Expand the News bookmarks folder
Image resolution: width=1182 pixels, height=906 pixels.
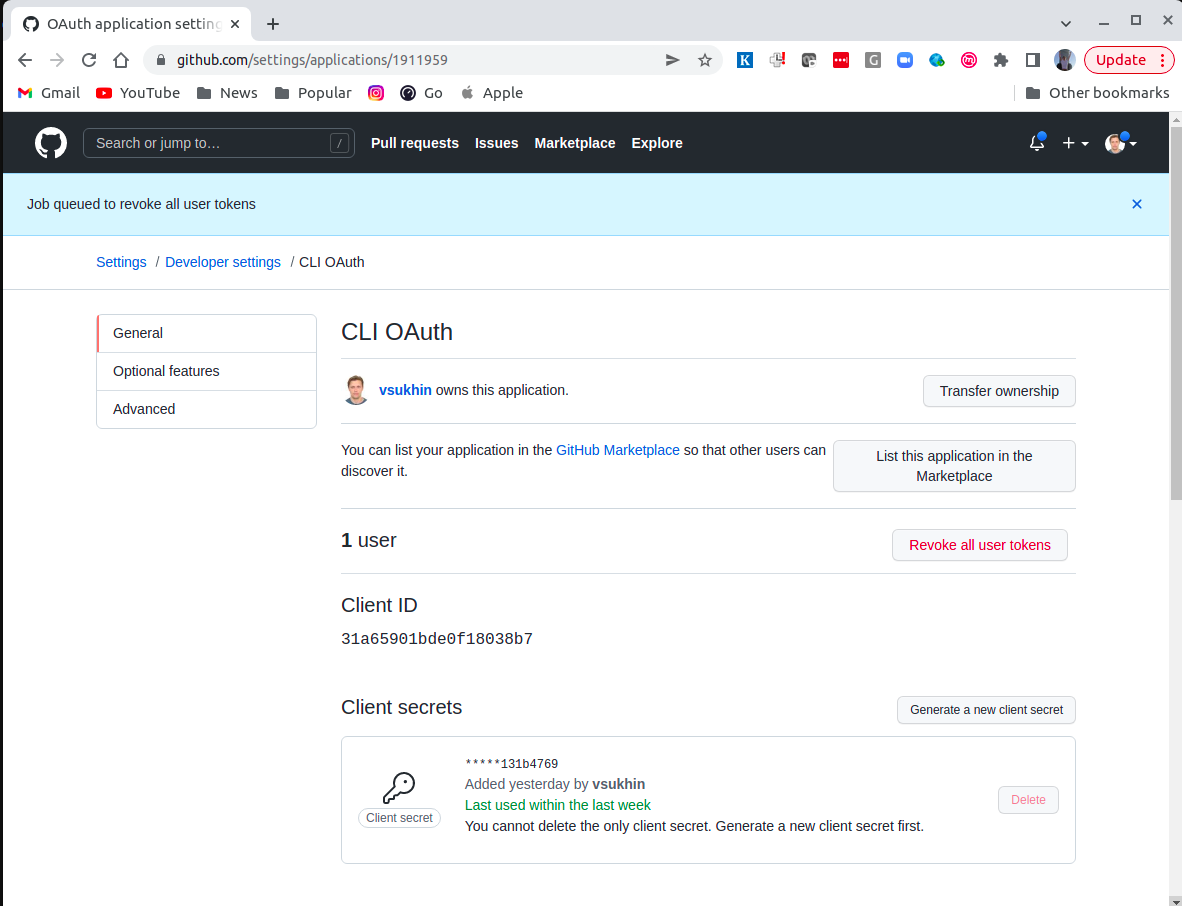tap(227, 93)
